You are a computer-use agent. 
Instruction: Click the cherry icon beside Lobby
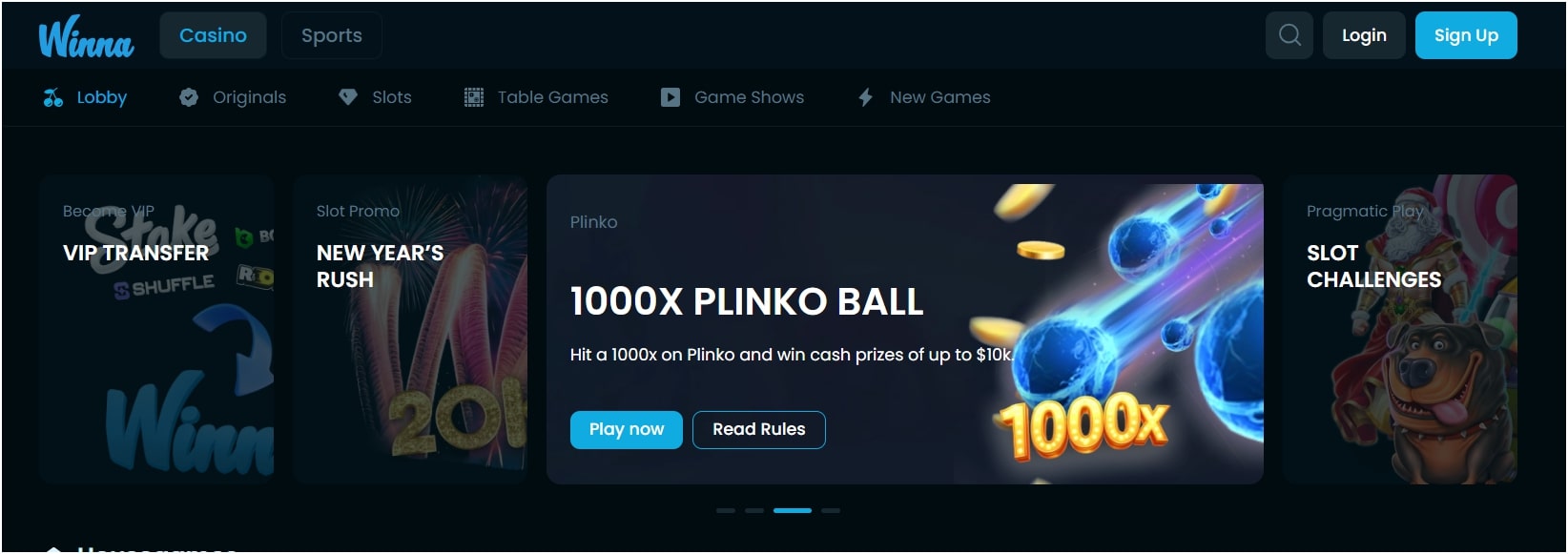click(x=53, y=97)
